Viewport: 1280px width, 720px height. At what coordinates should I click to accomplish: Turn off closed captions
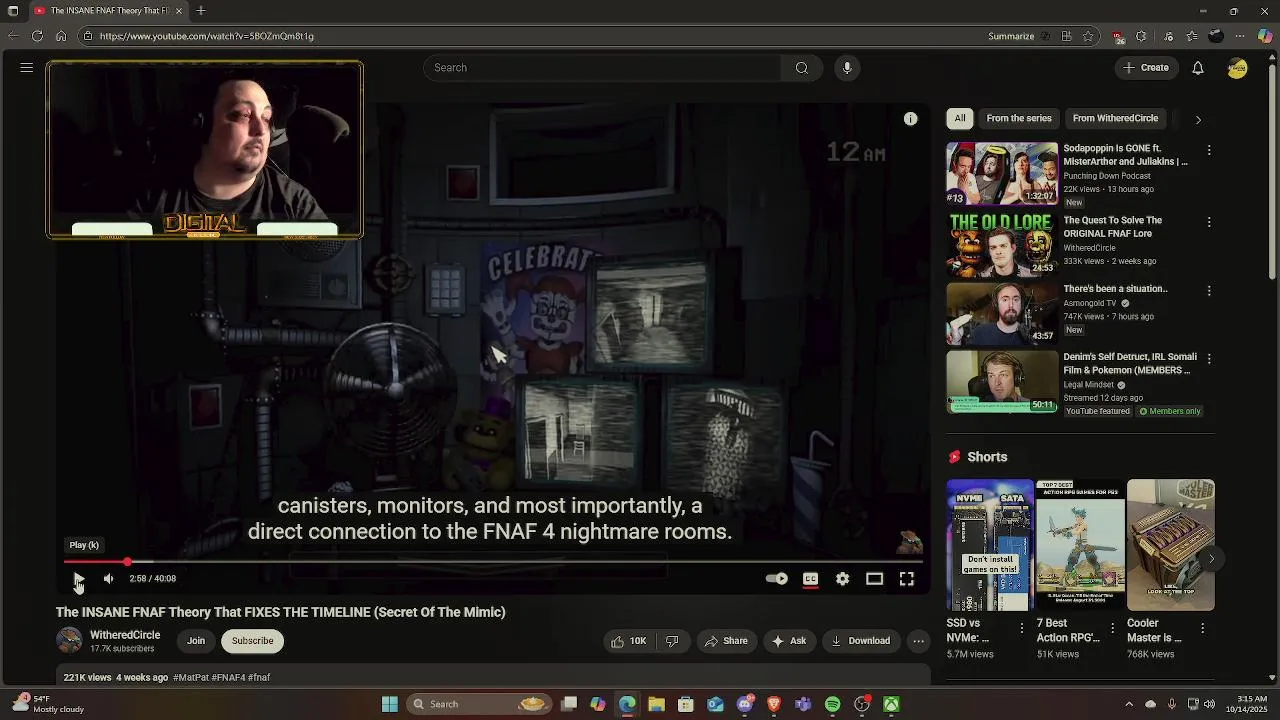coord(810,578)
